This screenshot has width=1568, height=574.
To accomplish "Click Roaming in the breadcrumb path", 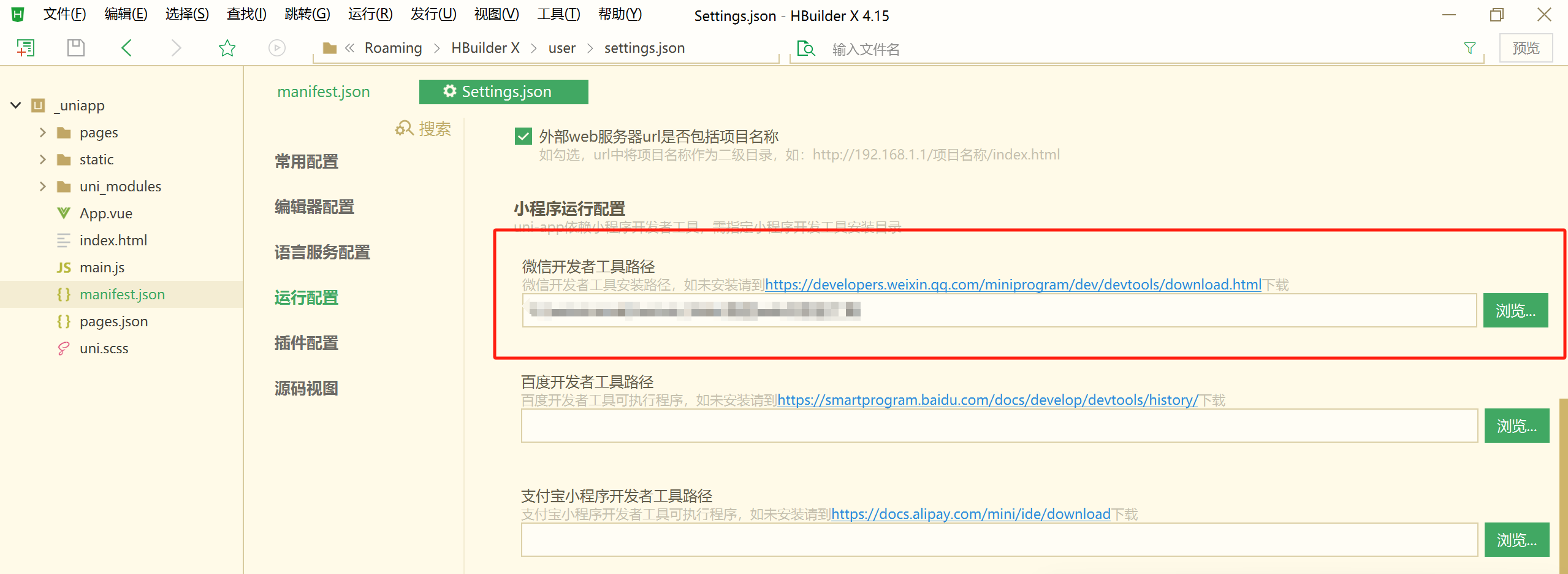I will 393,48.
